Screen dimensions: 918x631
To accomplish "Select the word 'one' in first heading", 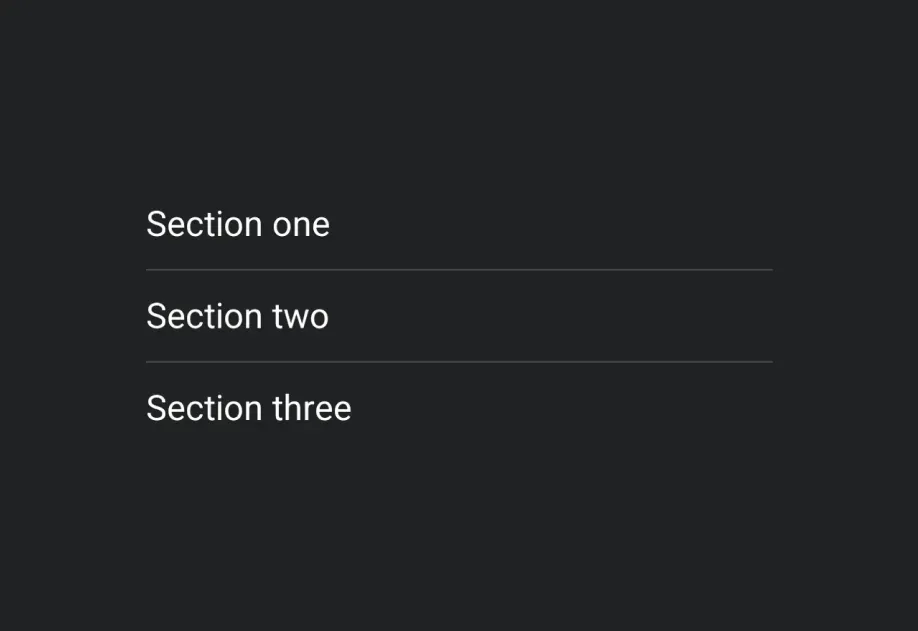I will (x=301, y=225).
